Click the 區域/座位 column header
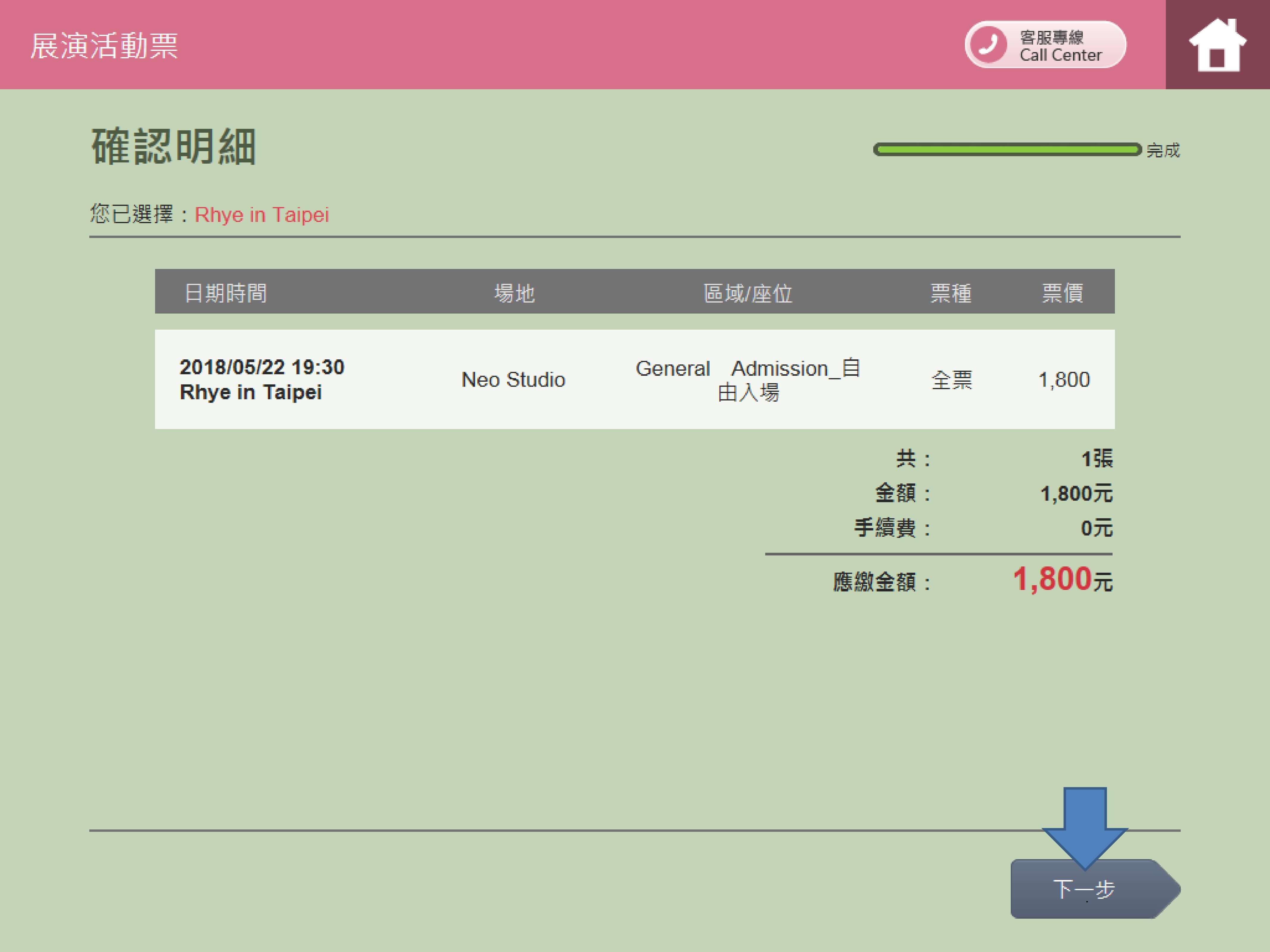Viewport: 1270px width, 952px height. click(748, 293)
